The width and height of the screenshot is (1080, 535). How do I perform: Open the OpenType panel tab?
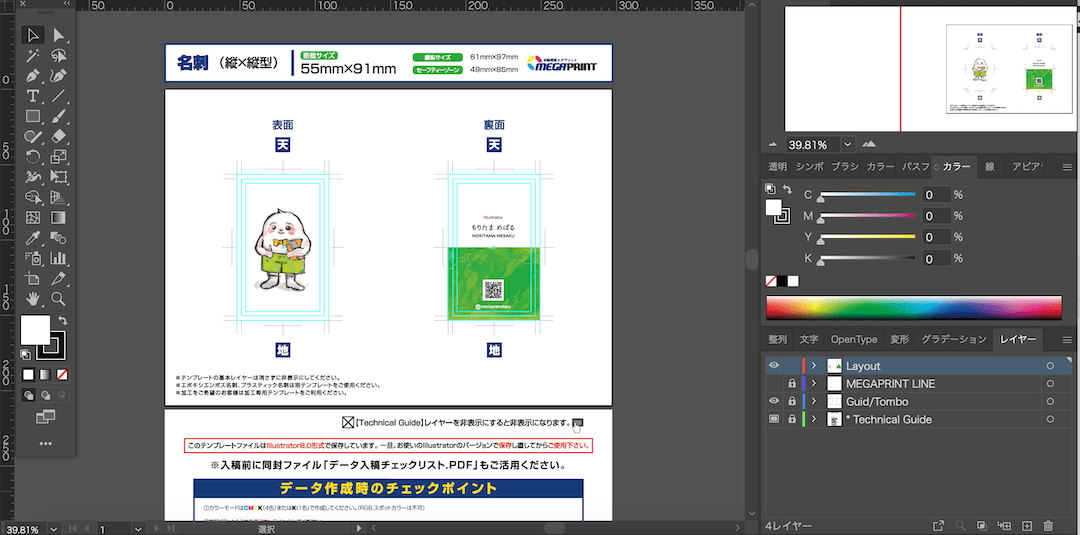(x=854, y=340)
